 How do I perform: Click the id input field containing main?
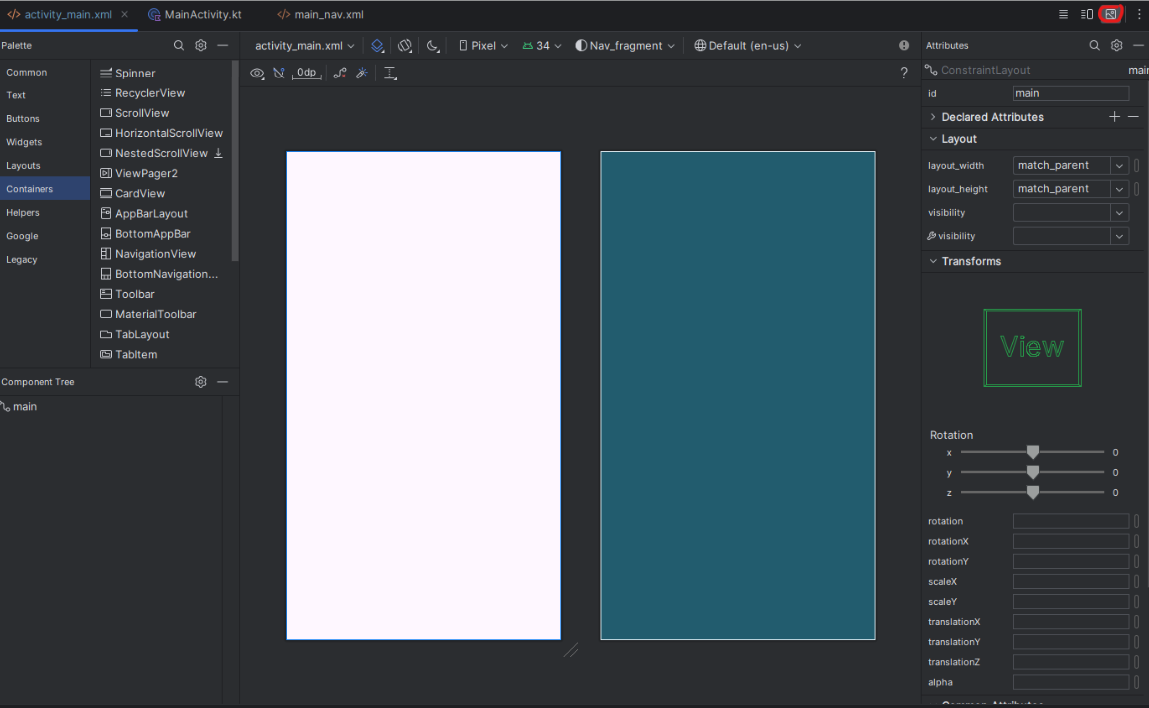[1071, 93]
